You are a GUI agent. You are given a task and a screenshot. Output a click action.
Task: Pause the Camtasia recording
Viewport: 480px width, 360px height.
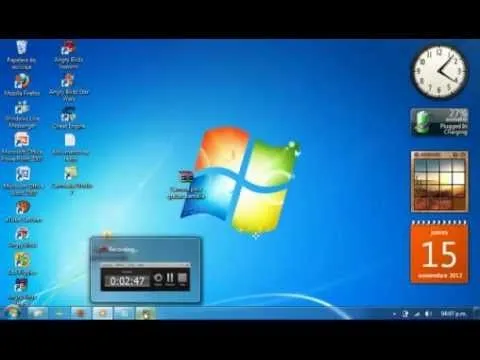coord(170,279)
